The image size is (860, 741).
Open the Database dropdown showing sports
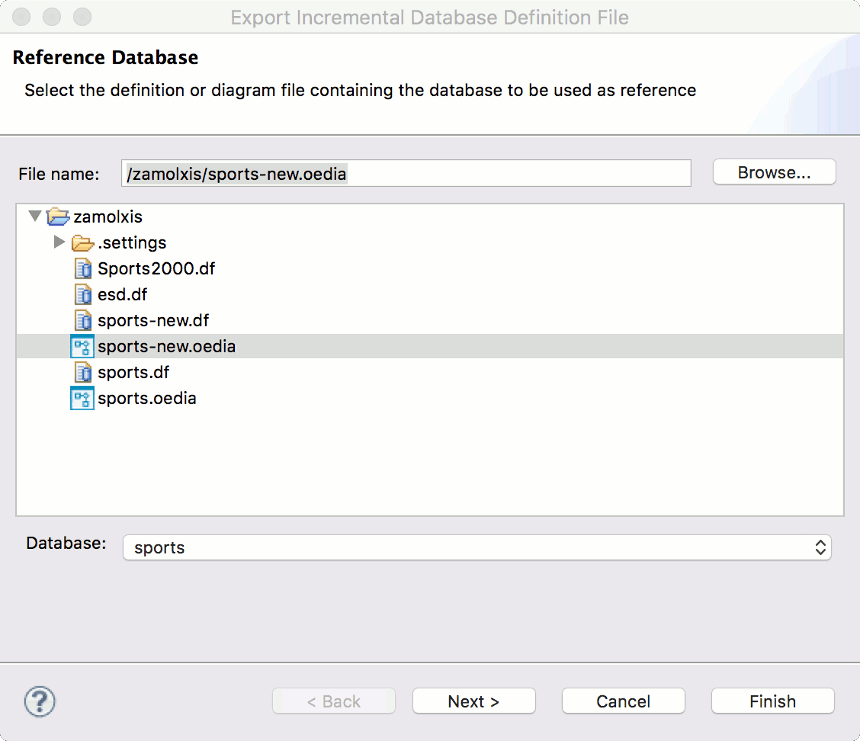476,548
